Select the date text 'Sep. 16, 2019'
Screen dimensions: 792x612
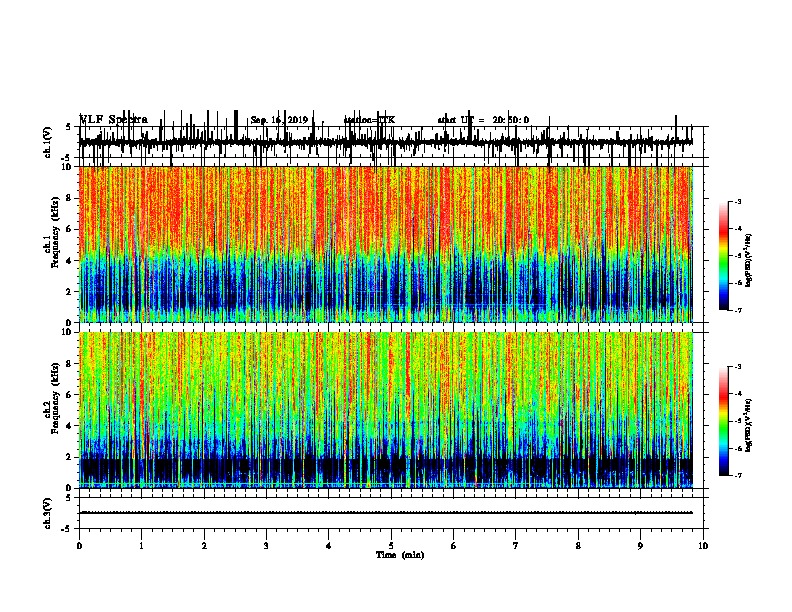[279, 120]
